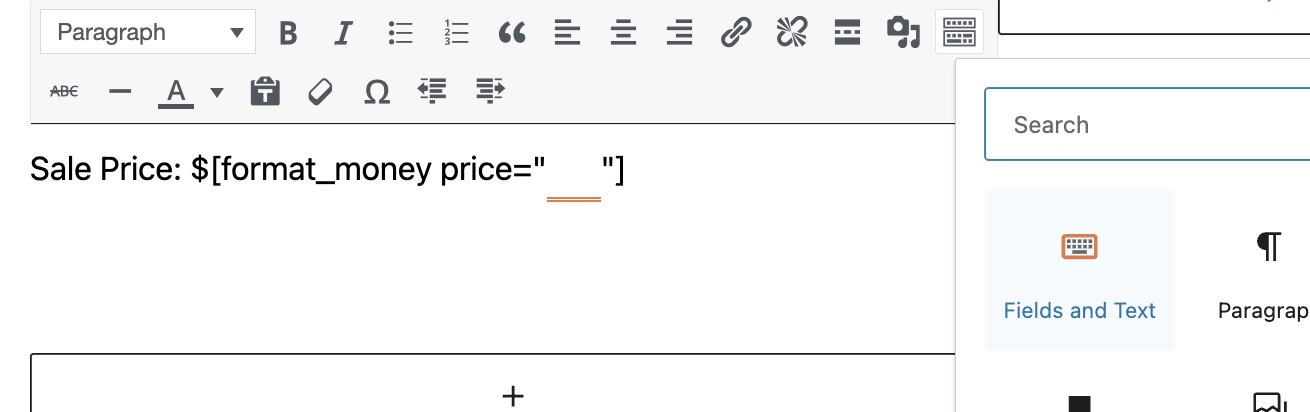This screenshot has height=412, width=1310.
Task: Toggle the toolbar kitchen sink
Action: [959, 33]
